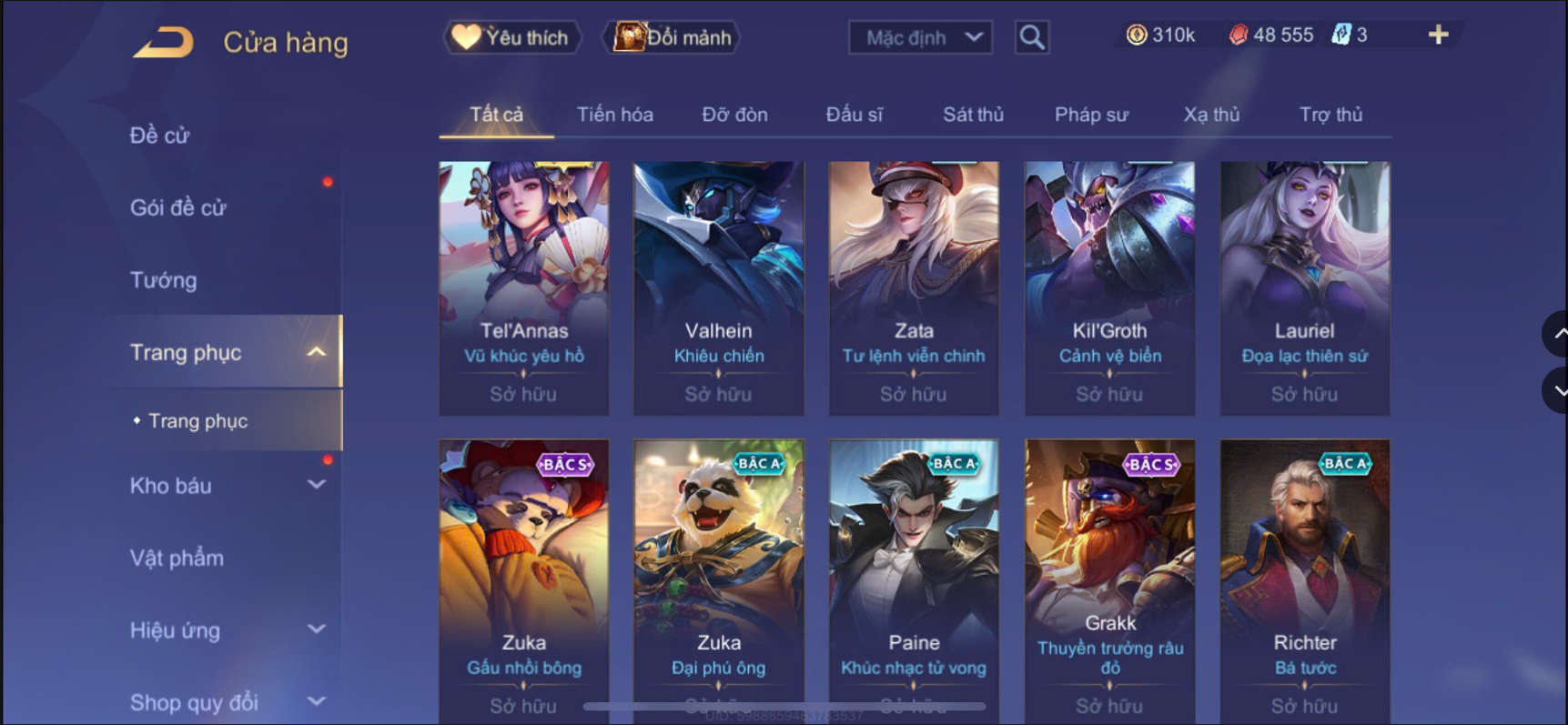Tap the blue ticket icon showing 3
1568x725 pixels.
point(1341,35)
